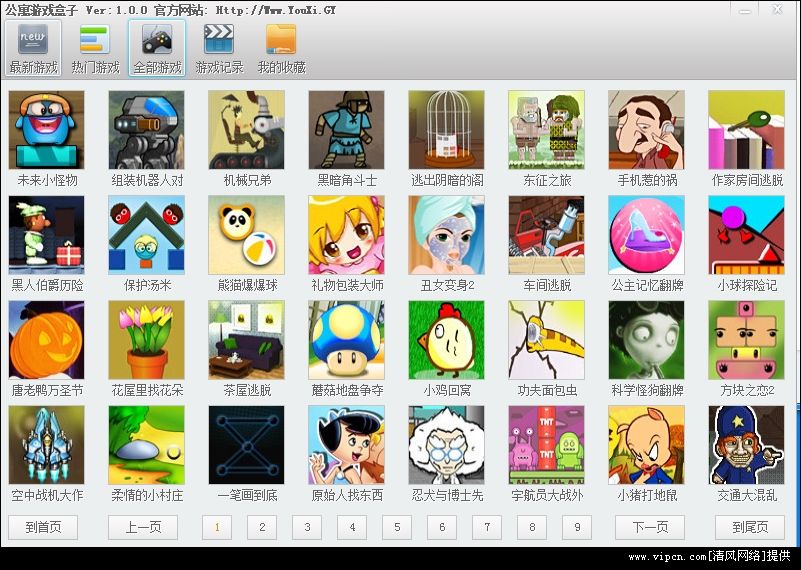Open the 机械兄弟 game icon
This screenshot has height=570, width=801.
tap(247, 129)
